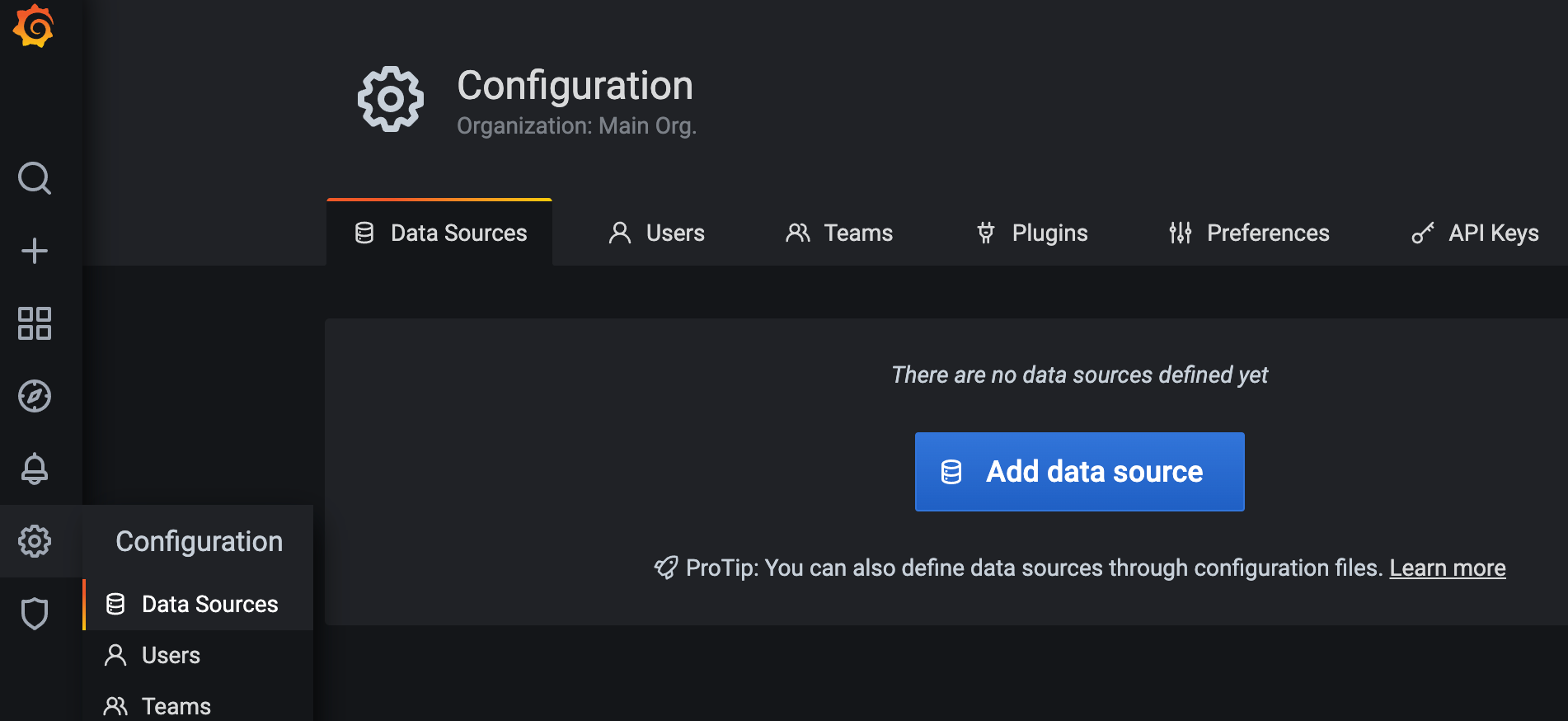Click the Grafana logo home icon
Viewport: 1568px width, 721px height.
[33, 25]
